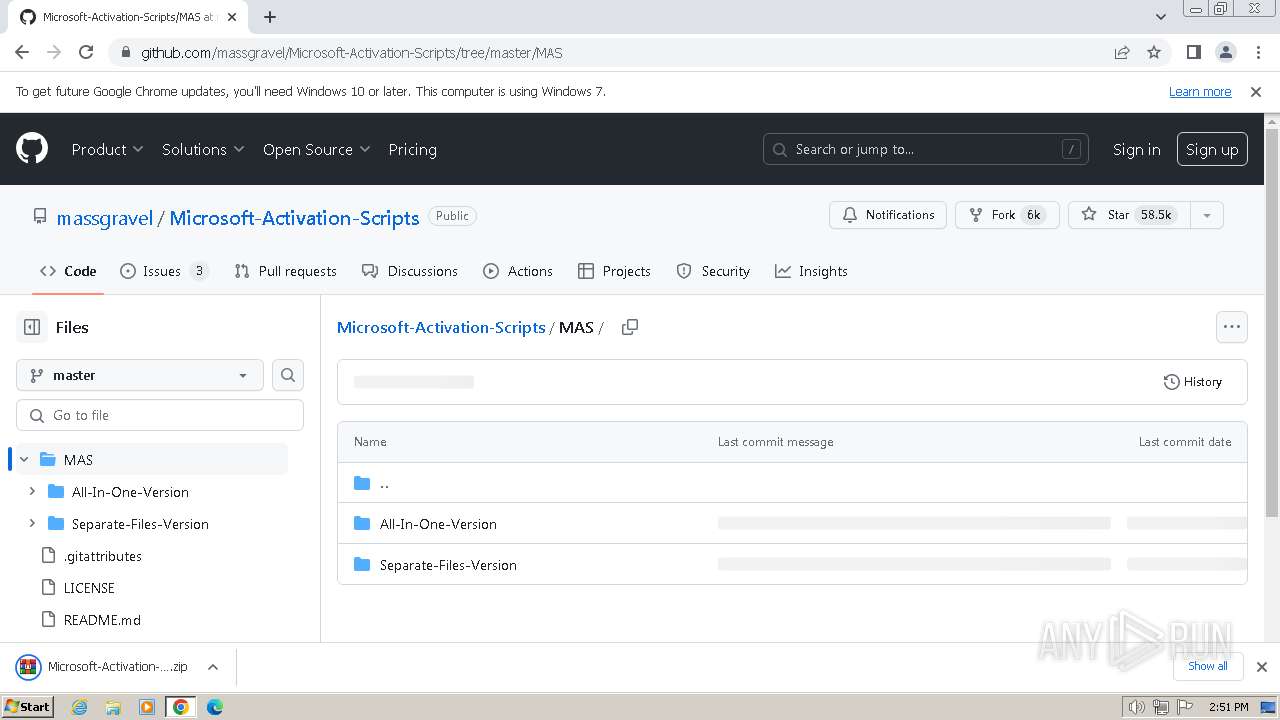The width and height of the screenshot is (1280, 720).
Task: Collapse the MAS folder in tree
Action: point(24,460)
